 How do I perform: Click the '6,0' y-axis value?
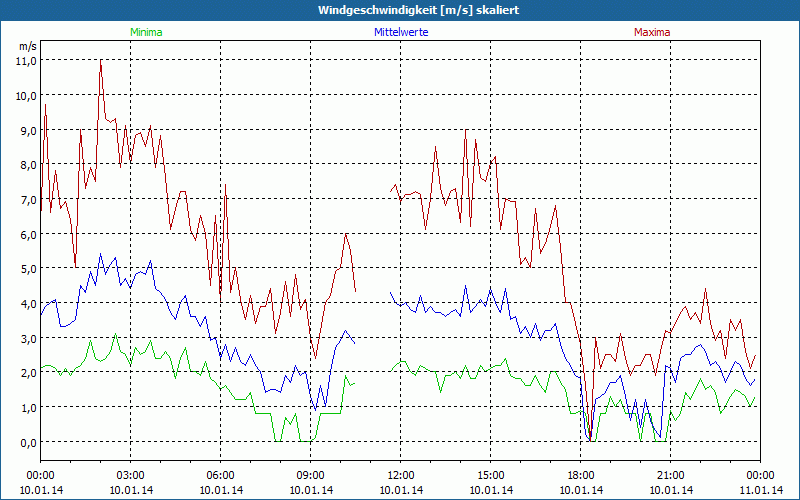point(29,235)
